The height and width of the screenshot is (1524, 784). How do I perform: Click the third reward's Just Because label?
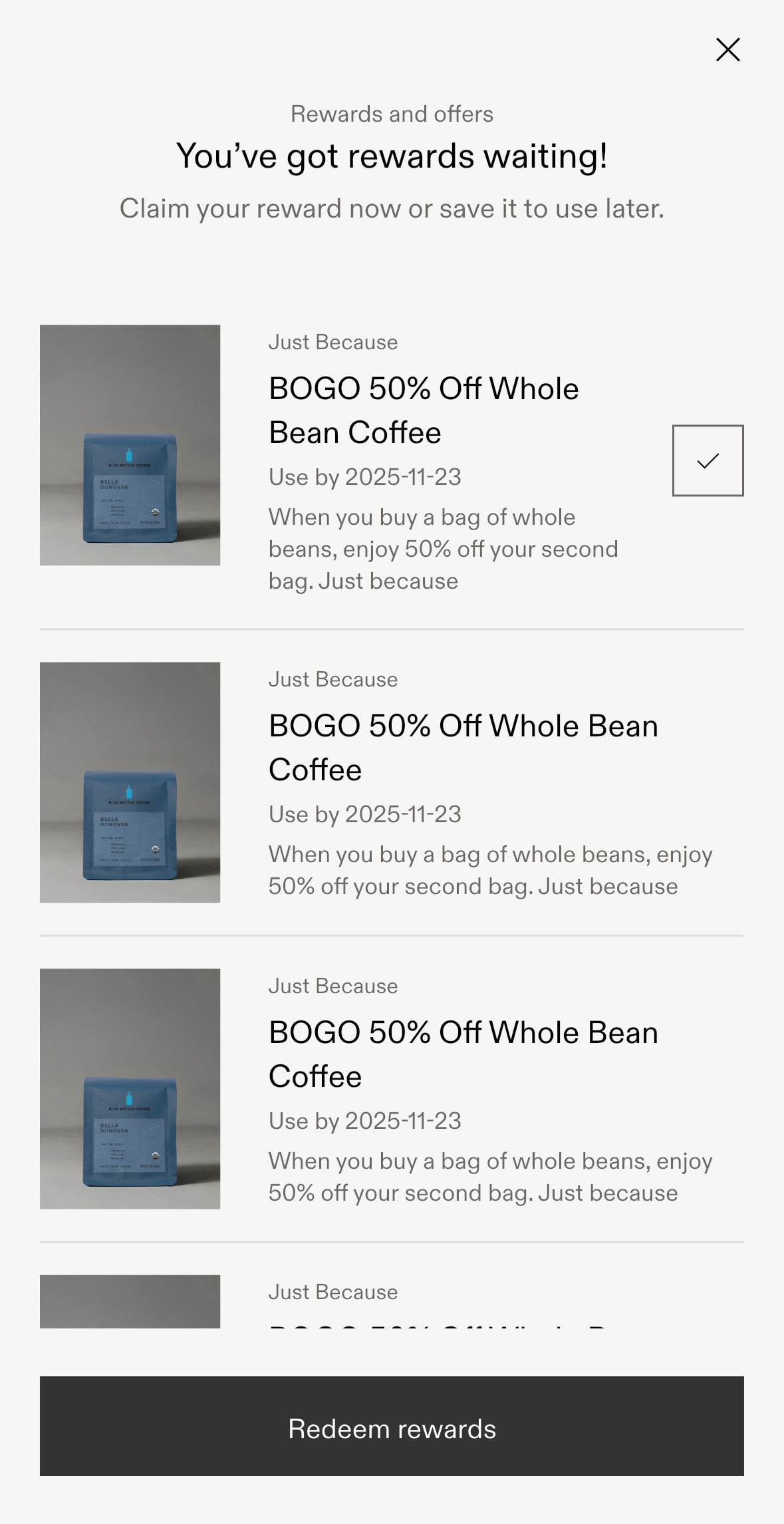(x=333, y=986)
